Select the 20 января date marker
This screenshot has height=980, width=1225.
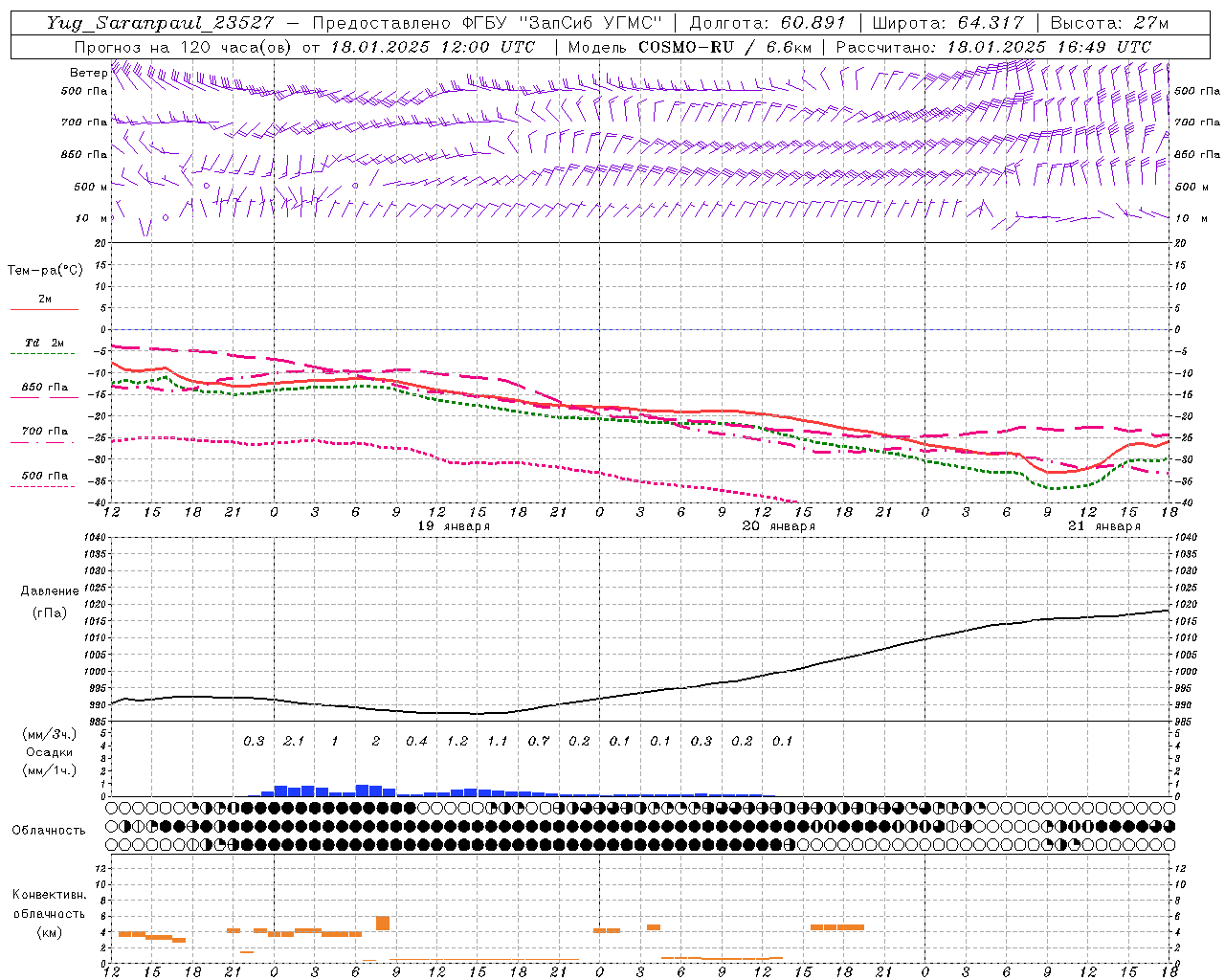click(778, 526)
